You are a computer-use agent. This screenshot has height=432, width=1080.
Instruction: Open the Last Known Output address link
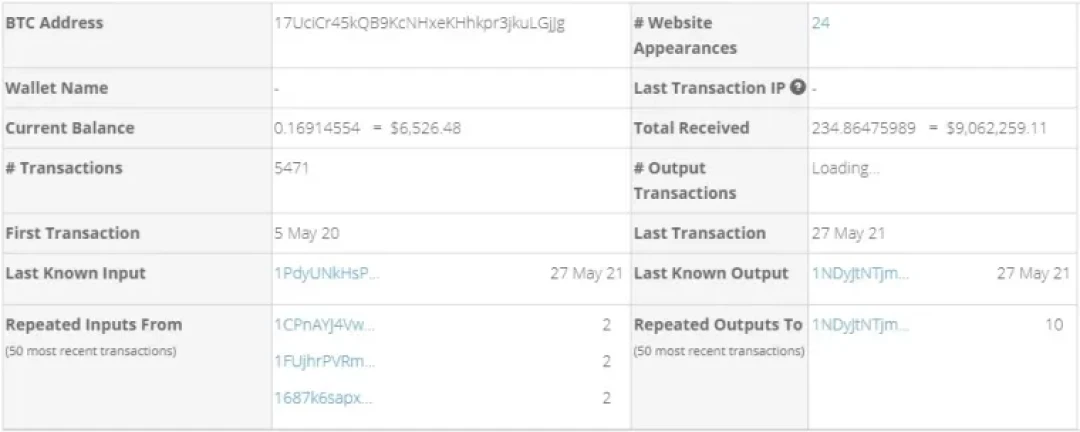[x=860, y=274]
